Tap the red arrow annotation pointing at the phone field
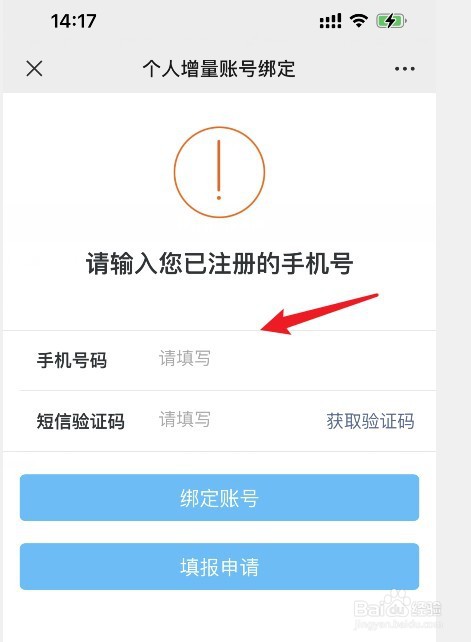The height and width of the screenshot is (642, 471). (x=319, y=314)
